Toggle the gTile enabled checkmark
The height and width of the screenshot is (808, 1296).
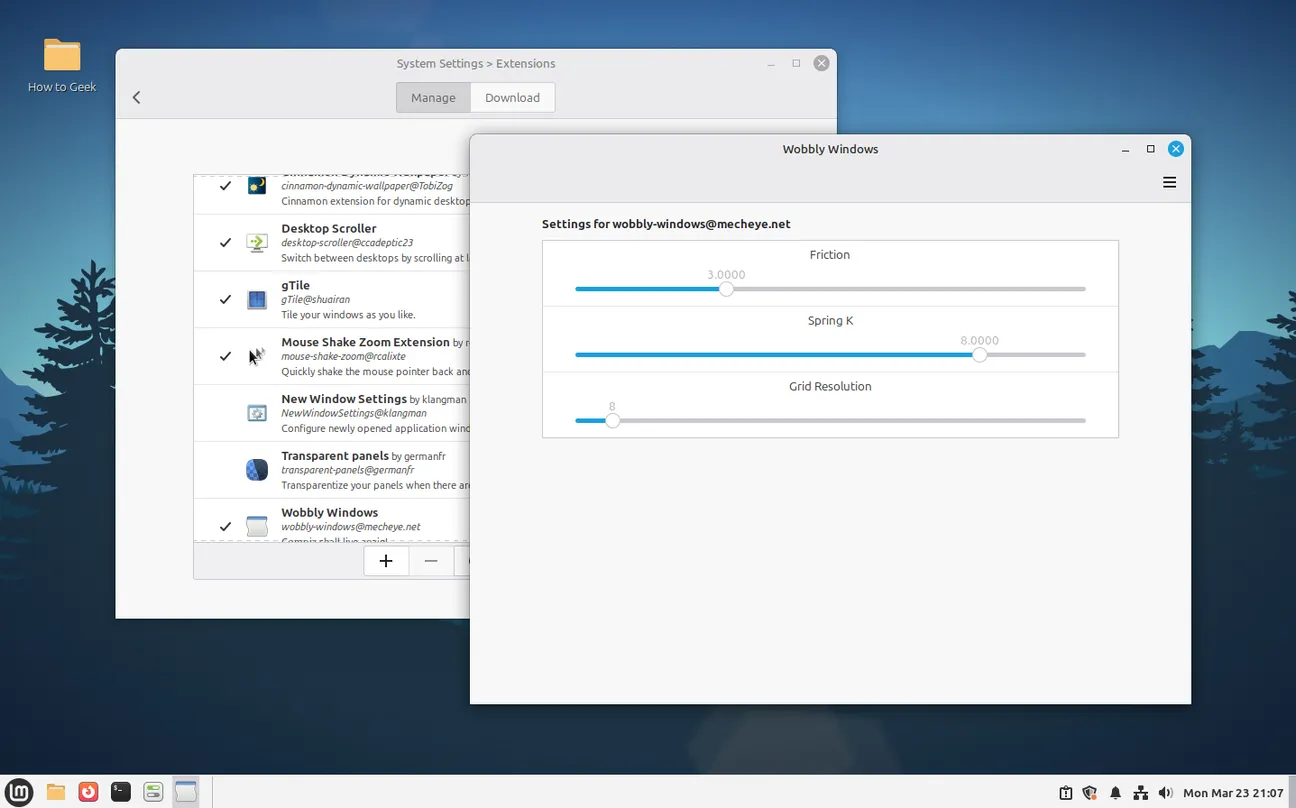225,300
